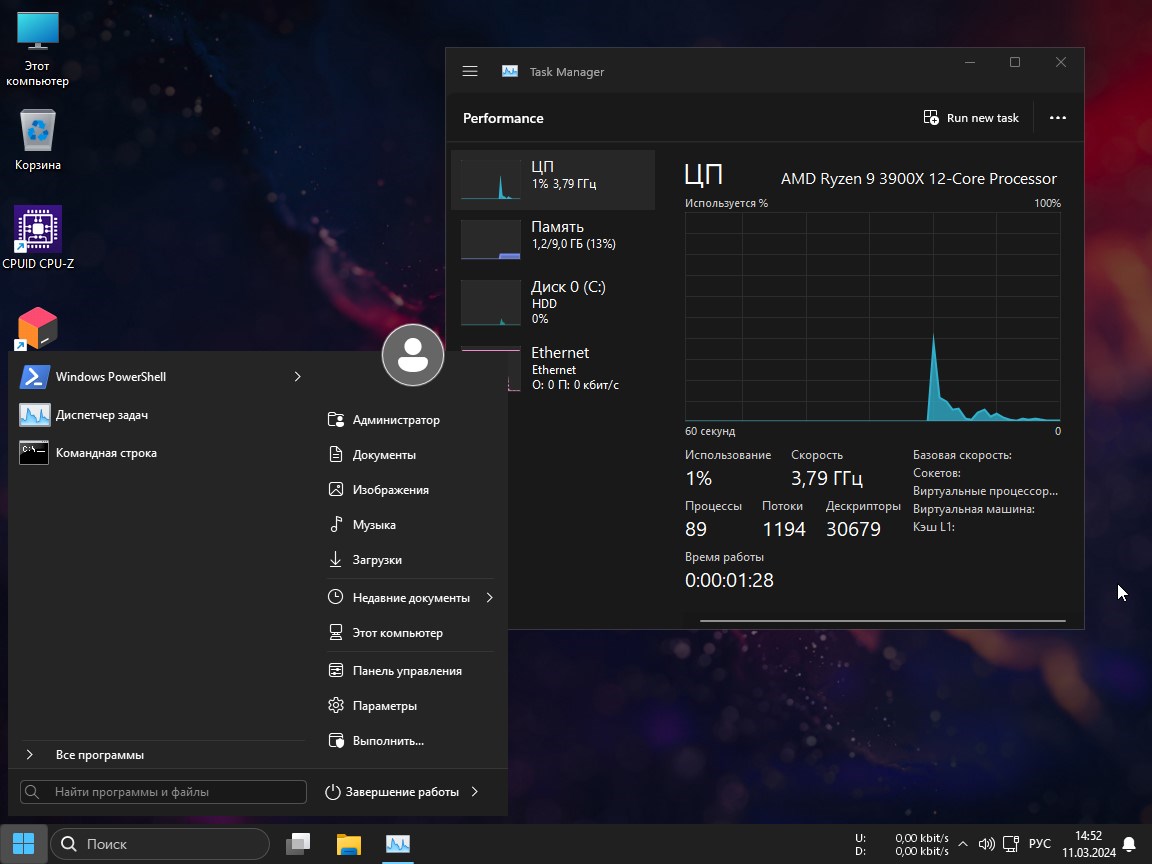Click the Музыка note icon

point(336,524)
